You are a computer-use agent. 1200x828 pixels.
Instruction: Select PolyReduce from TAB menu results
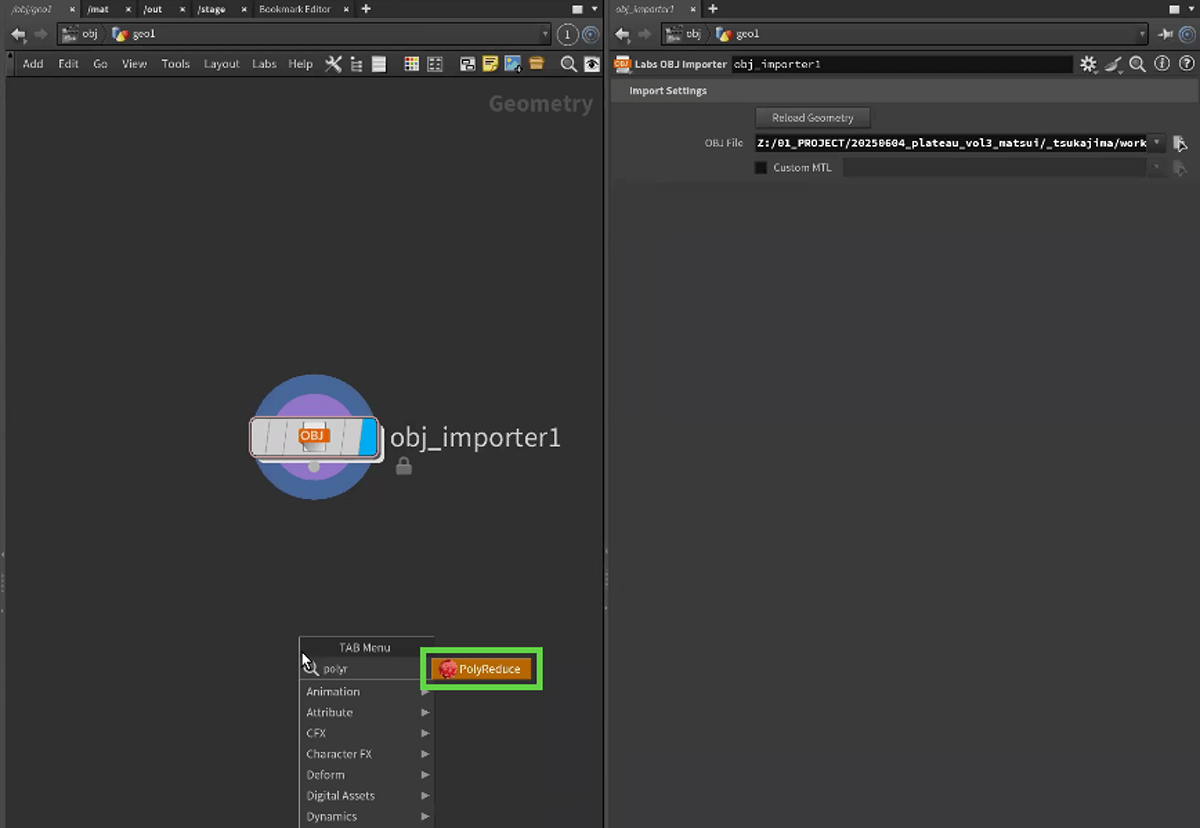click(x=486, y=669)
